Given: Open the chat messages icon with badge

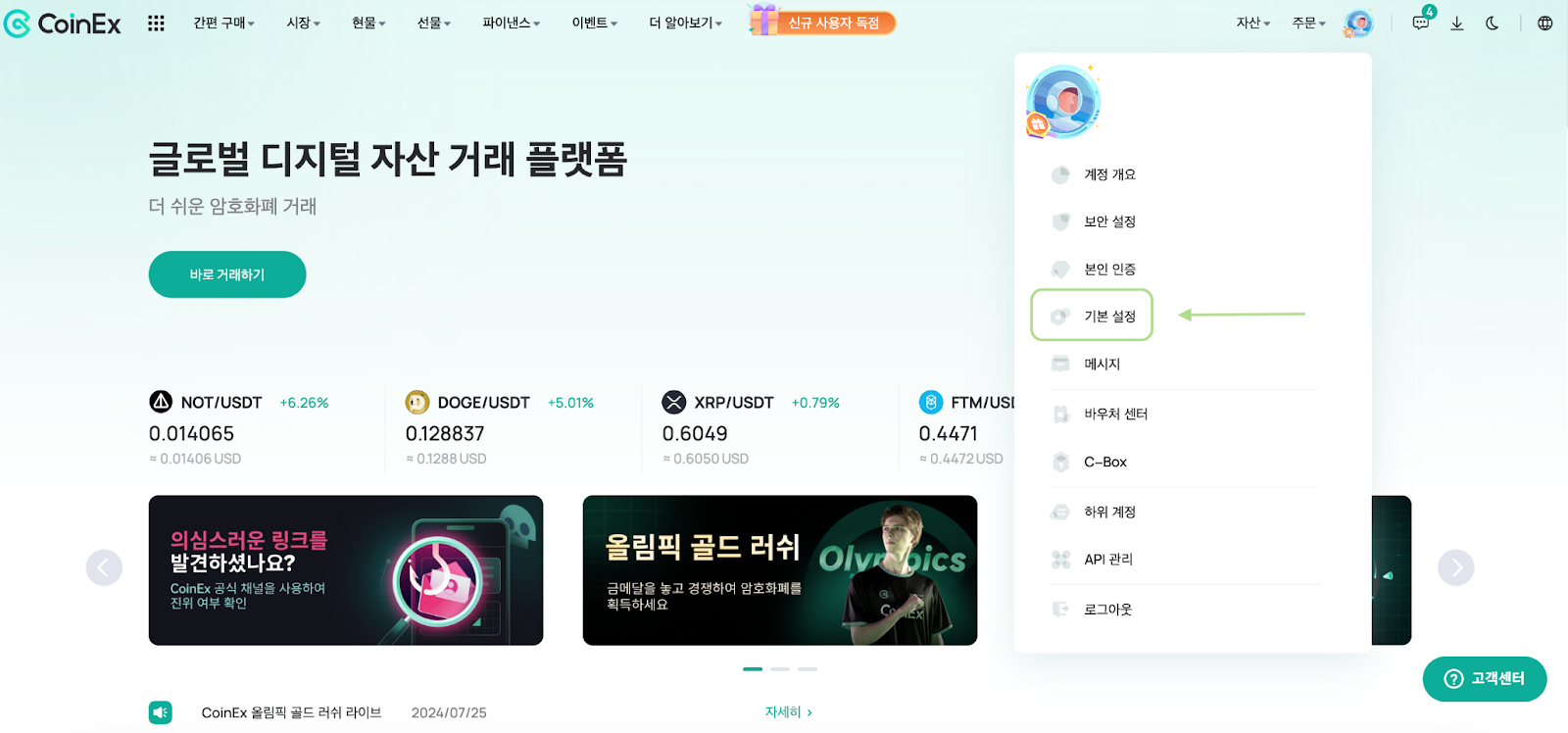Looking at the screenshot, I should point(1421,23).
